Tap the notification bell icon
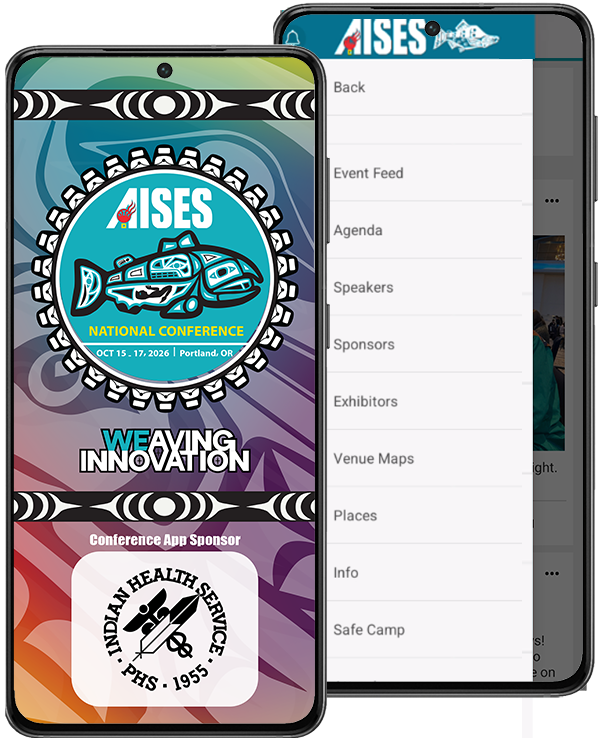Viewport: 600px width, 738px height. point(292,37)
